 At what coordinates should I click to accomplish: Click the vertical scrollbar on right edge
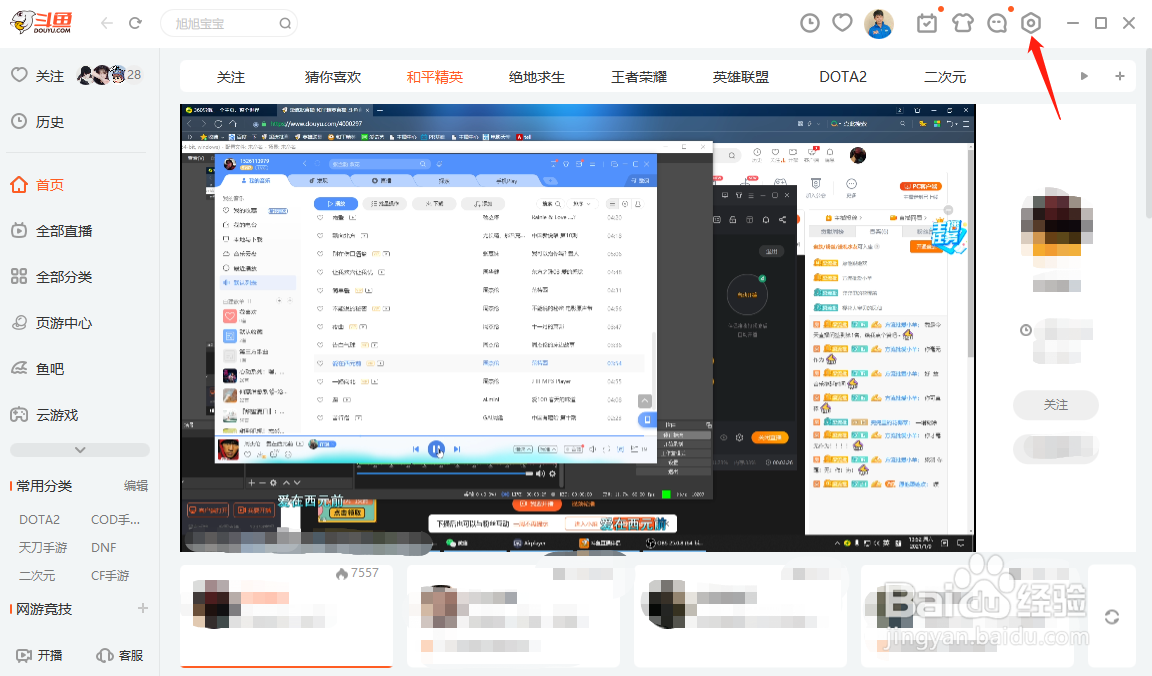[x=1148, y=132]
